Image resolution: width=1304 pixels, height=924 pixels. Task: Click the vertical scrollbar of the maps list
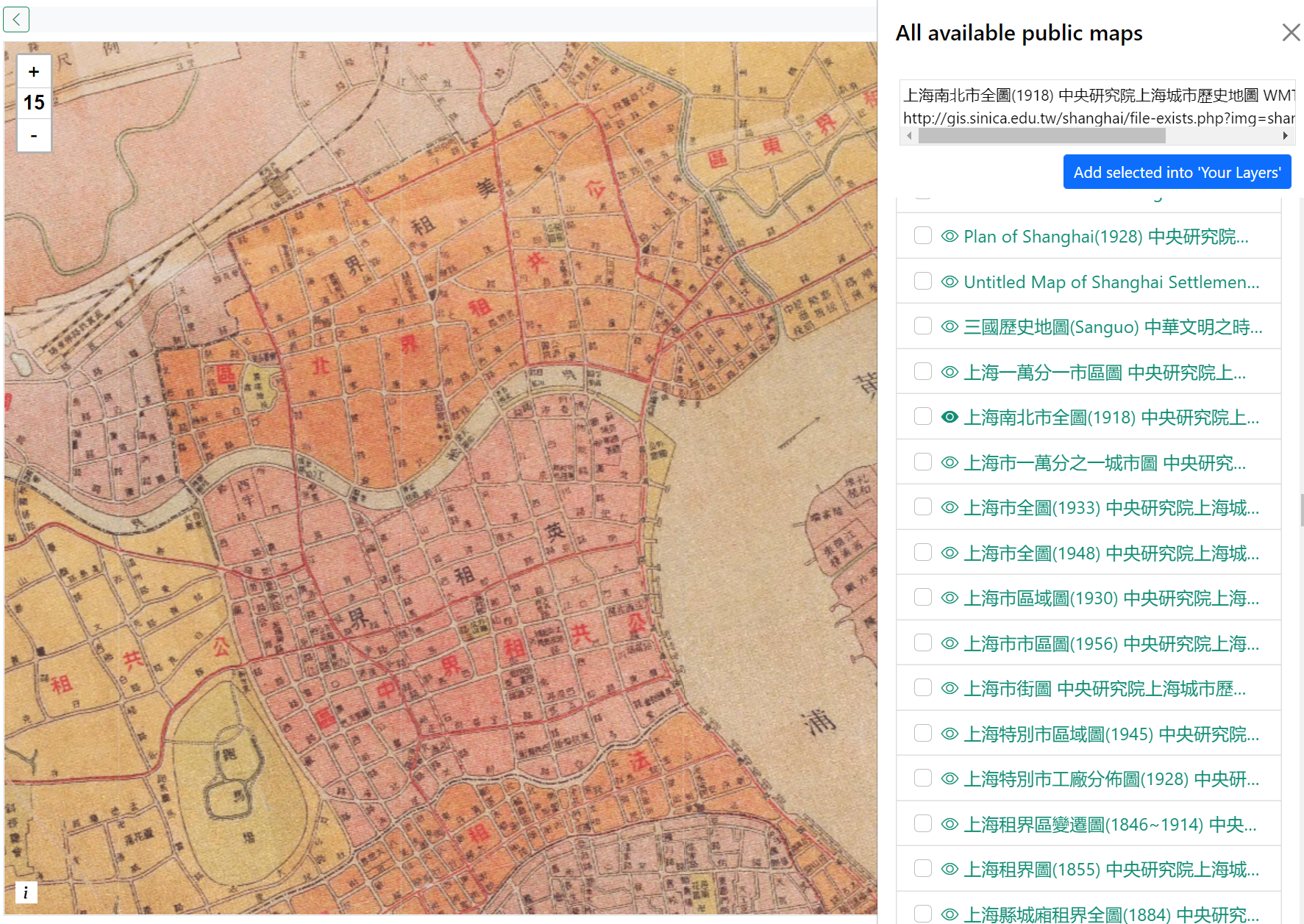tap(1301, 510)
